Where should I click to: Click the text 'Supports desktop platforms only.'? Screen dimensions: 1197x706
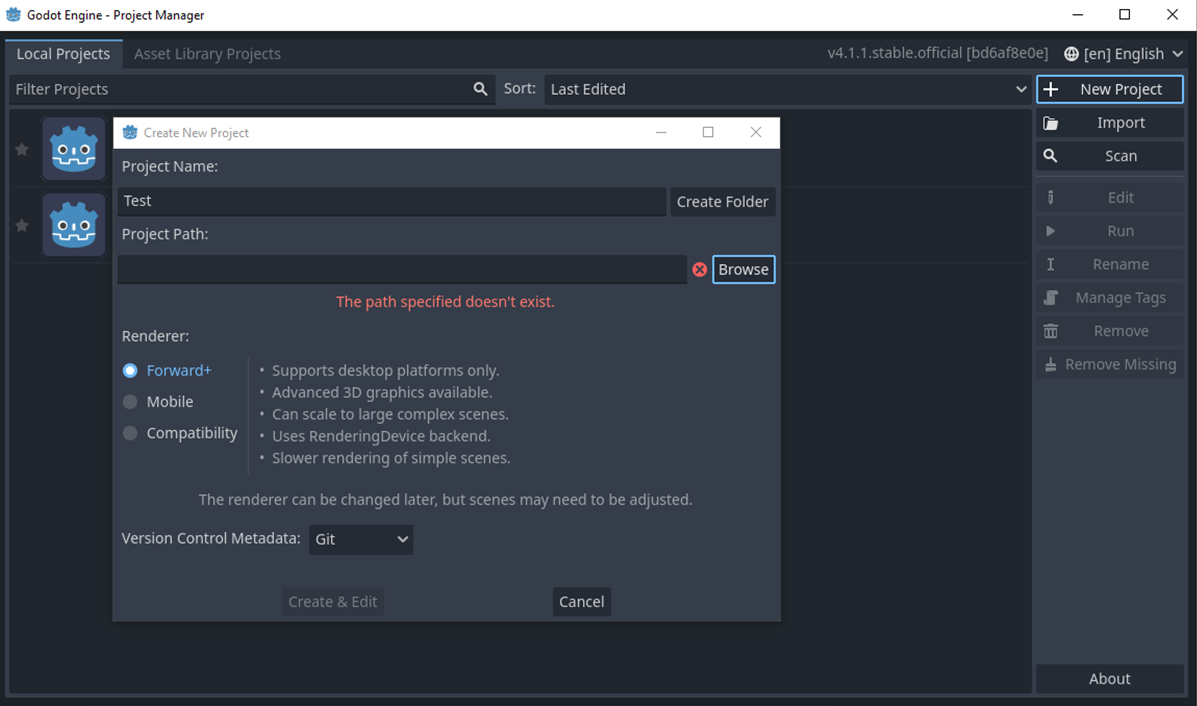[386, 371]
